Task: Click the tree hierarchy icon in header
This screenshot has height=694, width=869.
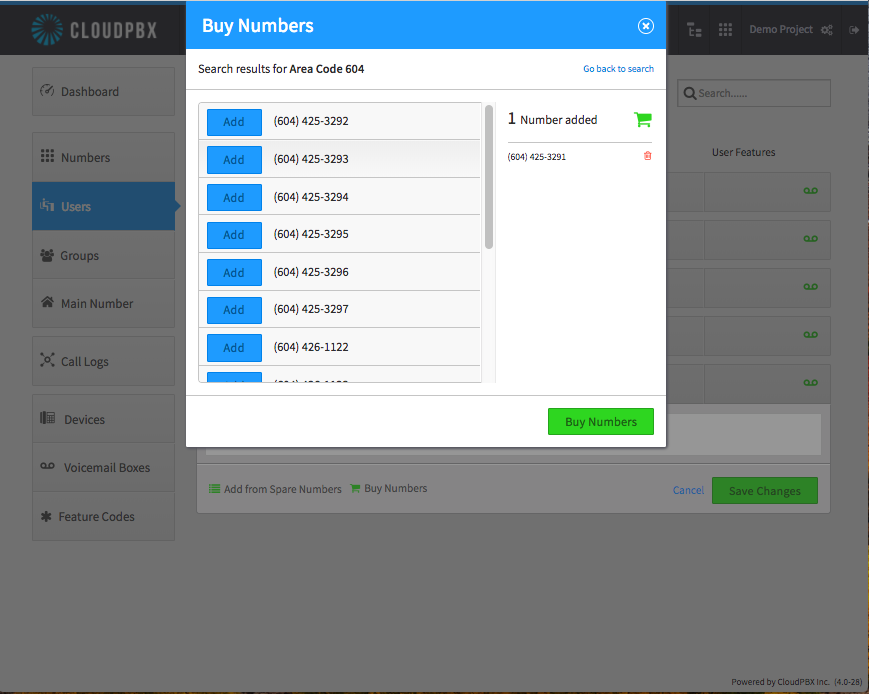Action: click(x=694, y=29)
